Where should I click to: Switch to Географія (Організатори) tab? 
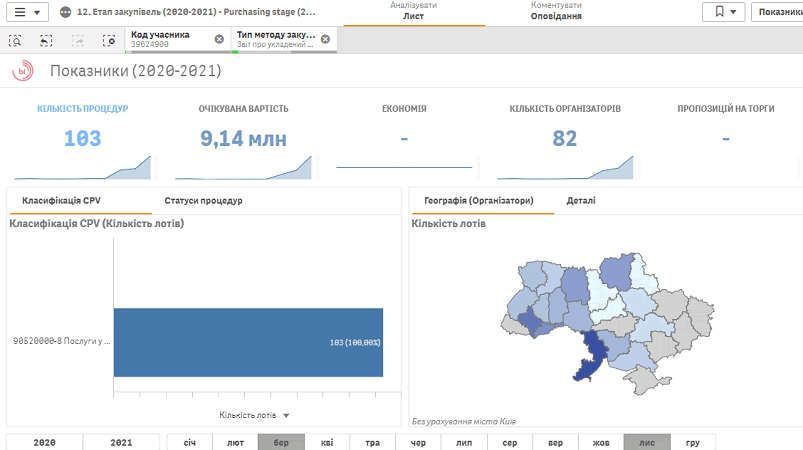(x=479, y=201)
